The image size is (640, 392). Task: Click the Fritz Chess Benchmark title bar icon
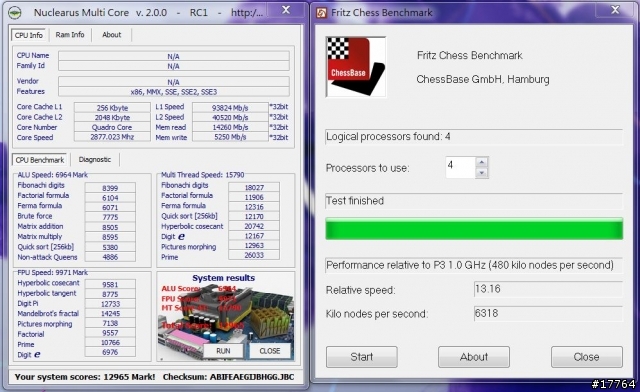322,13
